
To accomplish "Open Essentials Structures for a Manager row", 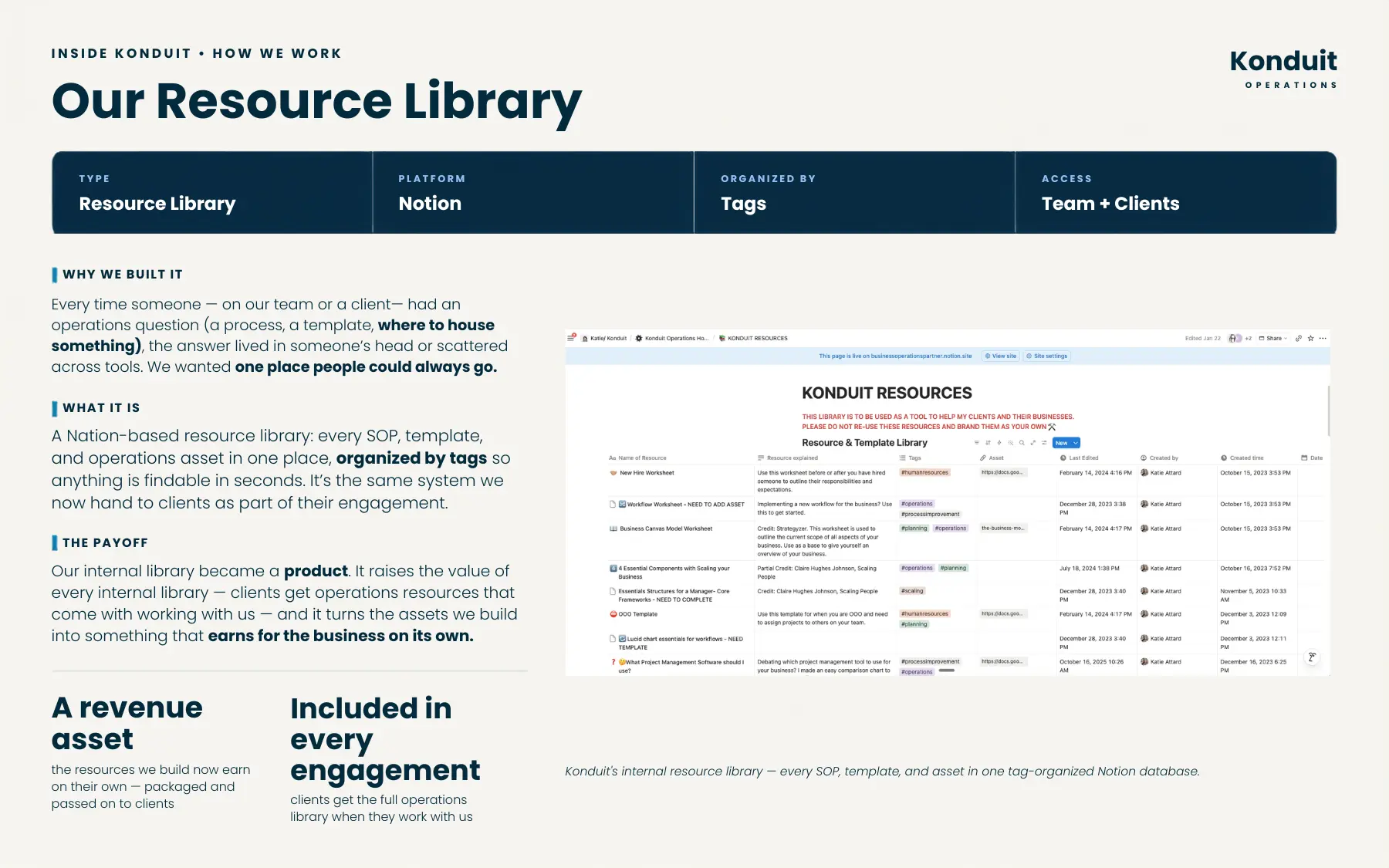I will (674, 595).
